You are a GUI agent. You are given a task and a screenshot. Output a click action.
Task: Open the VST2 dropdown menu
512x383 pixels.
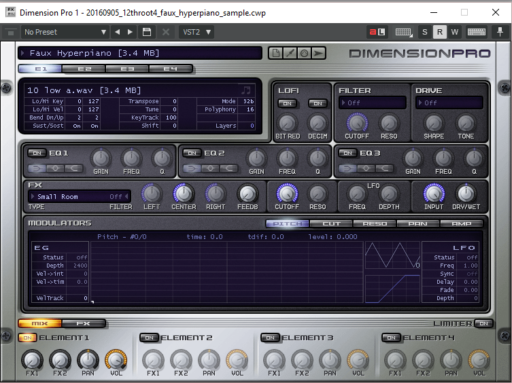pyautogui.click(x=197, y=32)
